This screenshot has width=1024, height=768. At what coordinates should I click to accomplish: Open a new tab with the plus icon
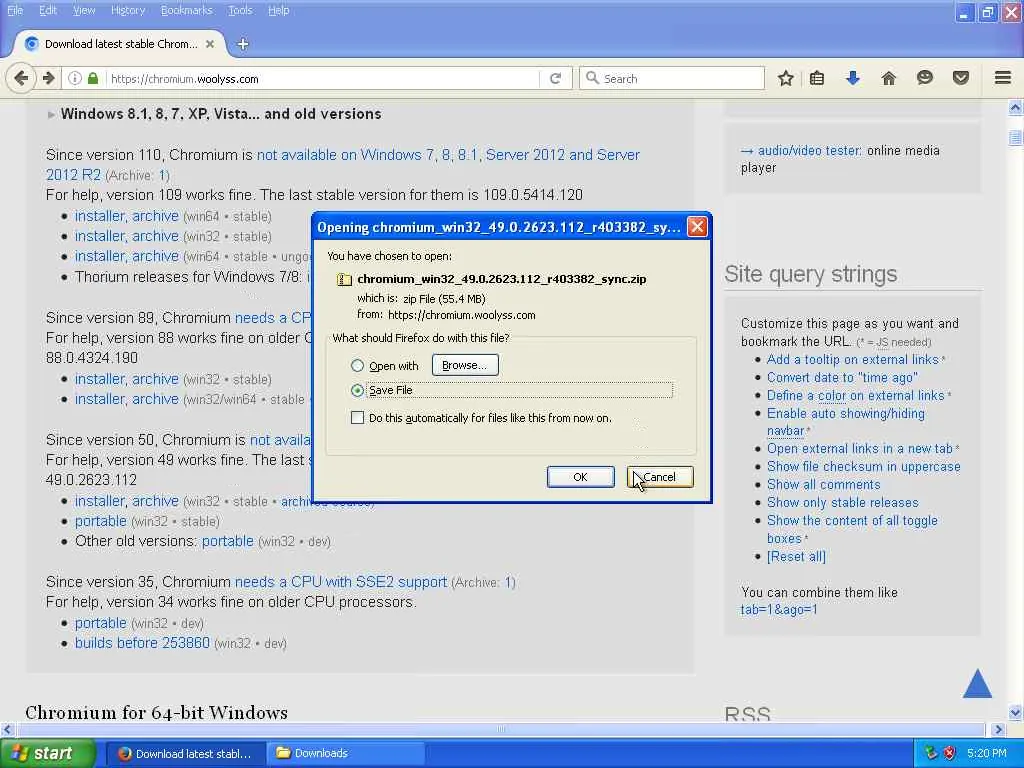pos(243,44)
